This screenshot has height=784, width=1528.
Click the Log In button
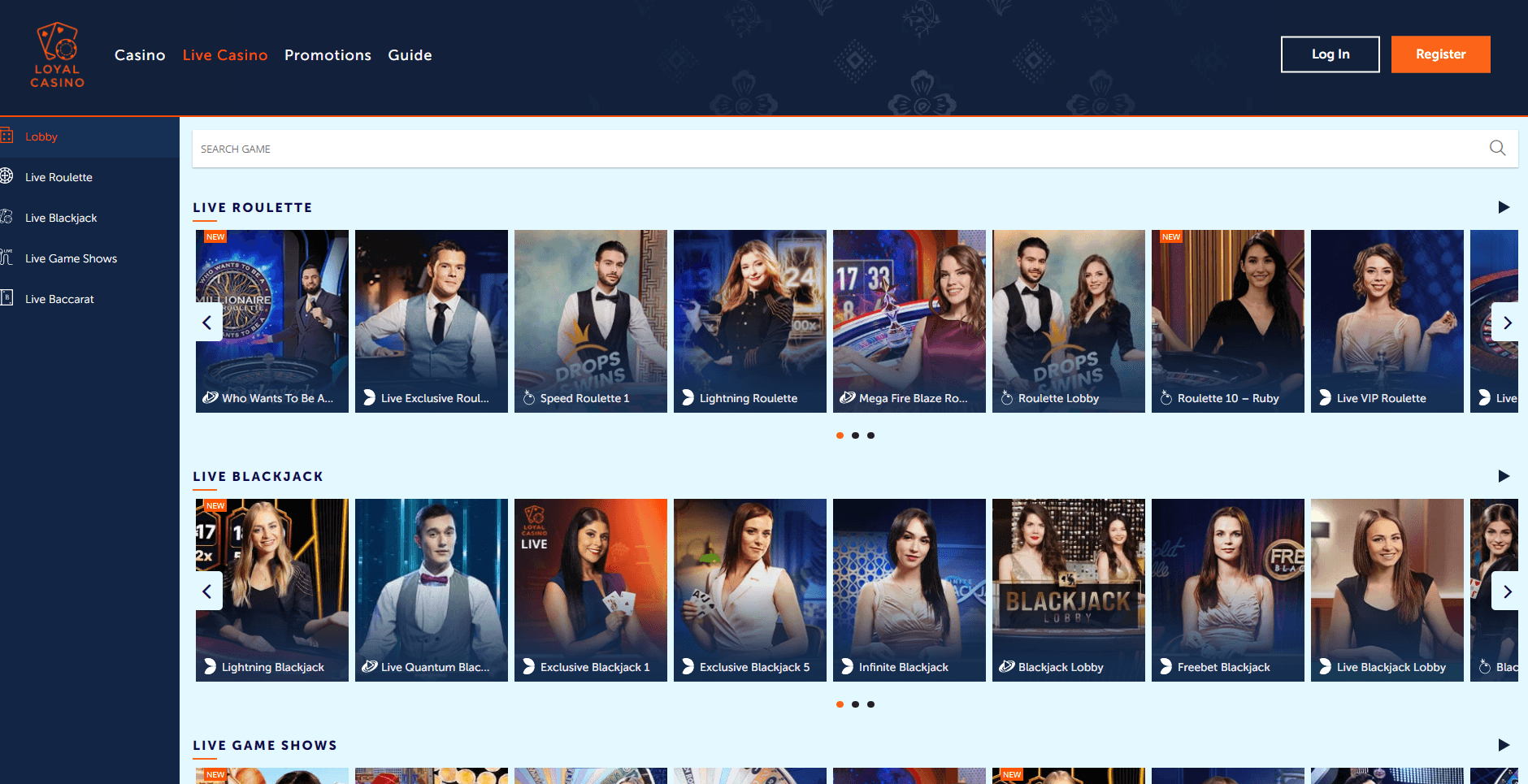(x=1330, y=54)
